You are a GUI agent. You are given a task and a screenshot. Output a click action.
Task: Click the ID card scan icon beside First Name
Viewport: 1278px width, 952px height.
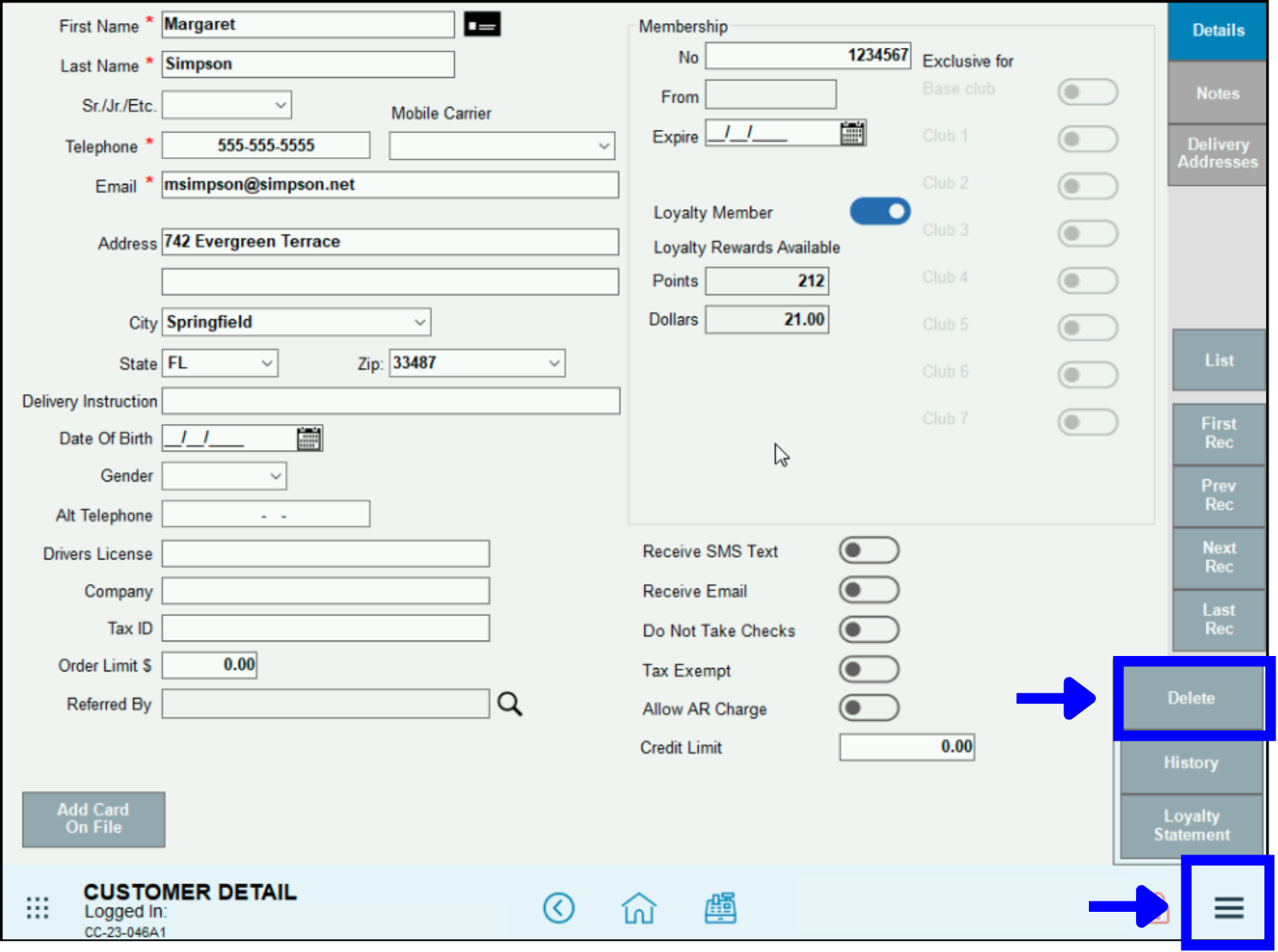pyautogui.click(x=482, y=25)
